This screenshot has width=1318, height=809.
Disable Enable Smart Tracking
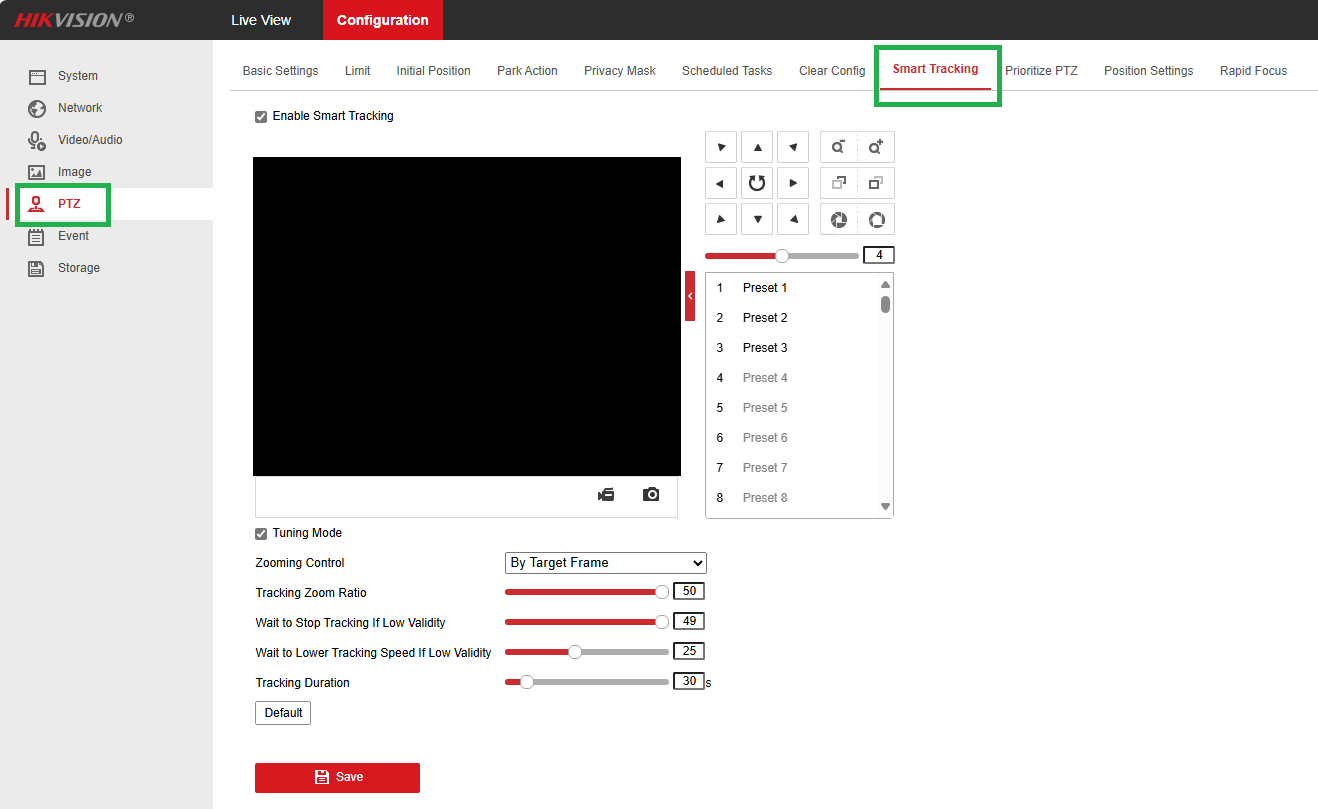(260, 116)
